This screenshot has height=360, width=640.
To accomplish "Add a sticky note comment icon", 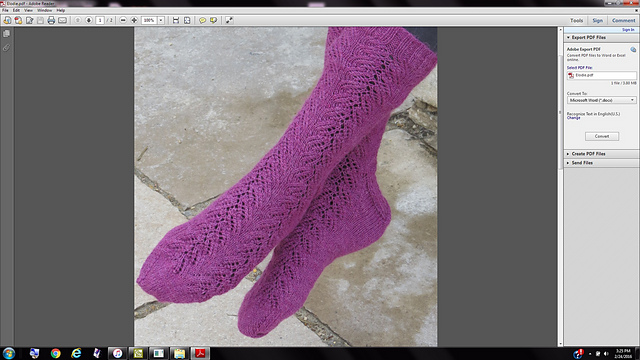I will [202, 20].
